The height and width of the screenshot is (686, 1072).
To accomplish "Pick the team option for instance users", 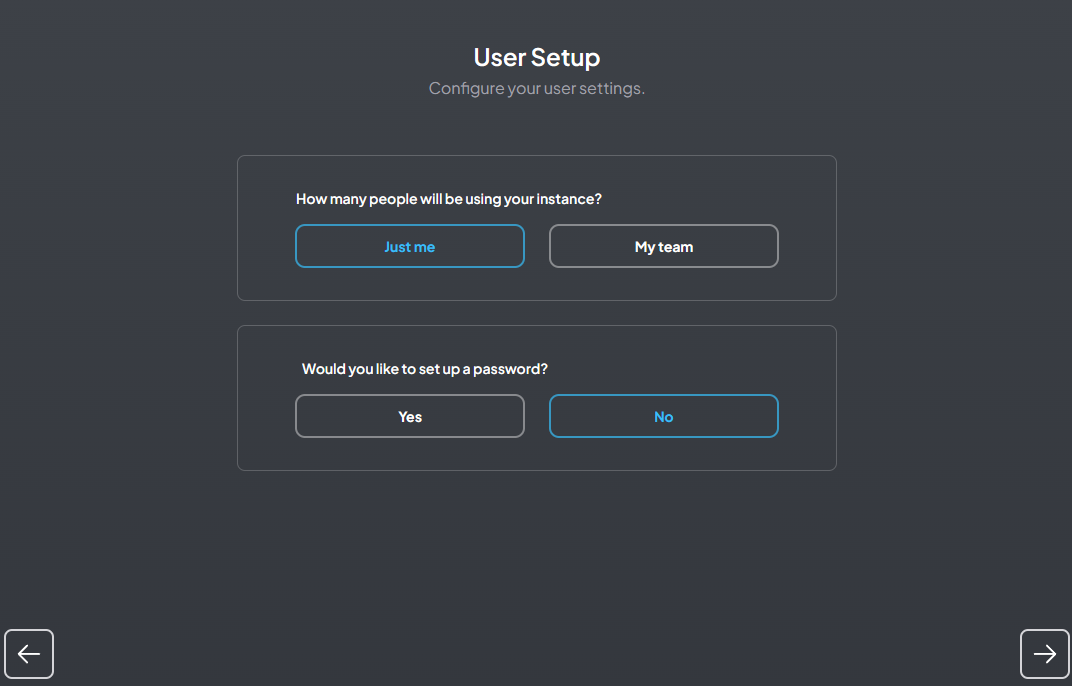I will (x=663, y=246).
